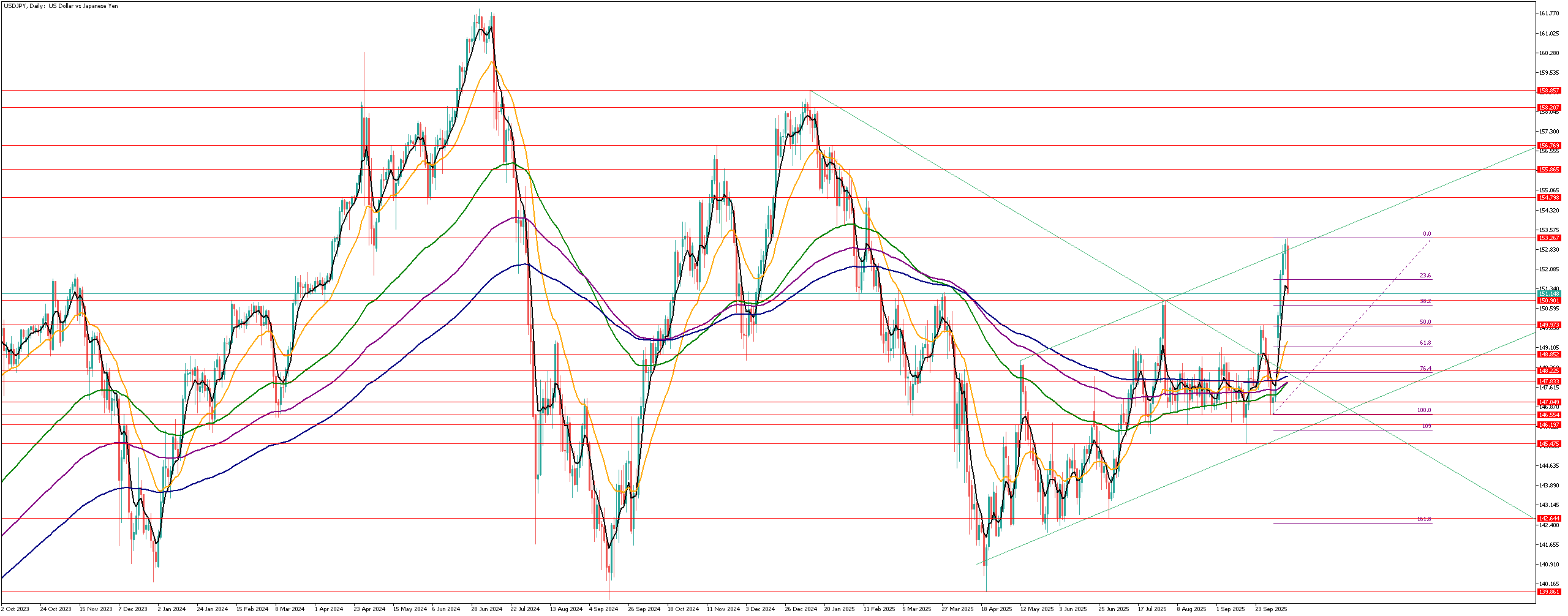Click the Fibonacci 100.0 level label
Viewport: 1568px width, 616px height.
coord(1424,411)
